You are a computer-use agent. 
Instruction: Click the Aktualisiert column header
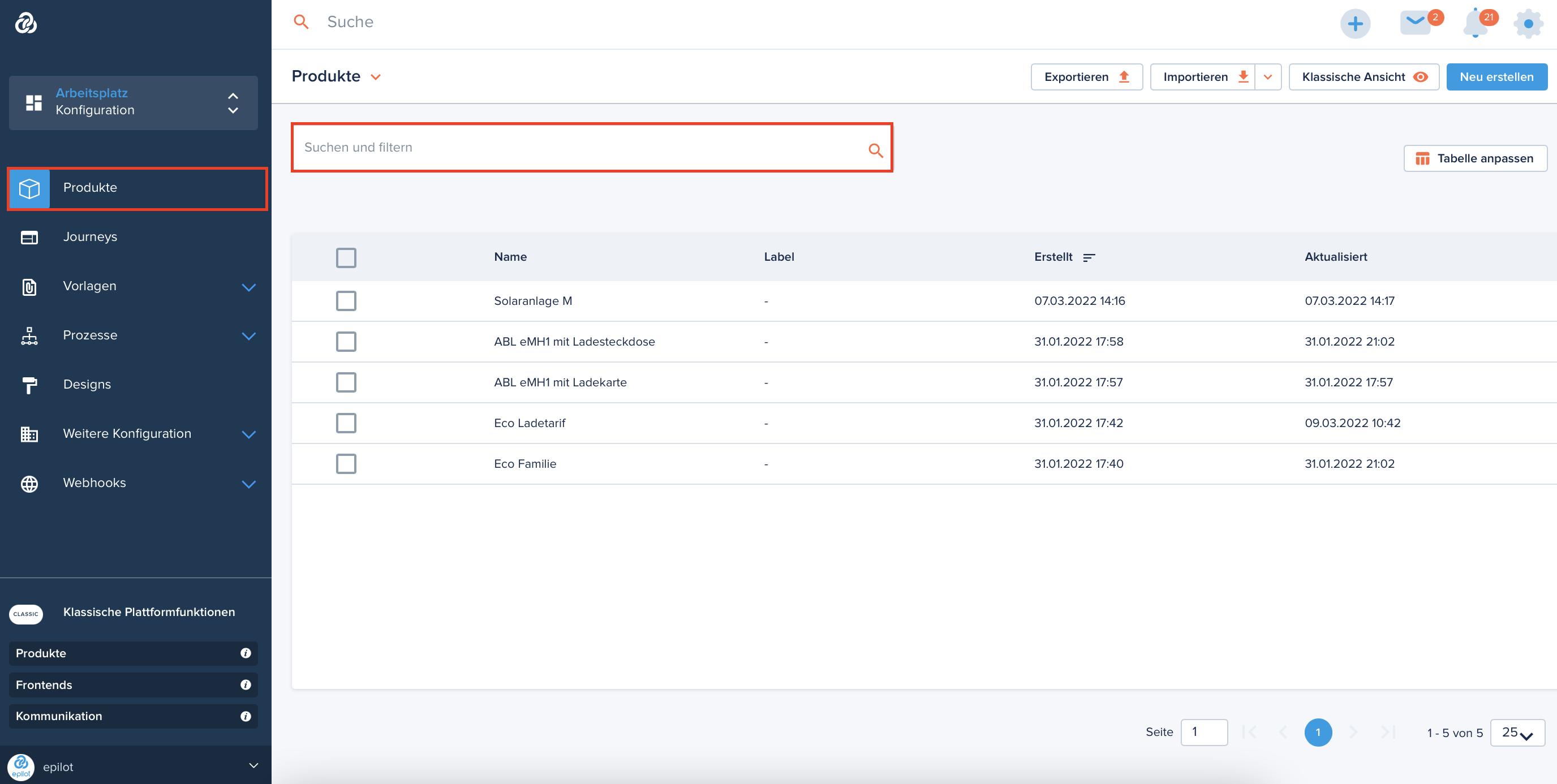[x=1335, y=257]
